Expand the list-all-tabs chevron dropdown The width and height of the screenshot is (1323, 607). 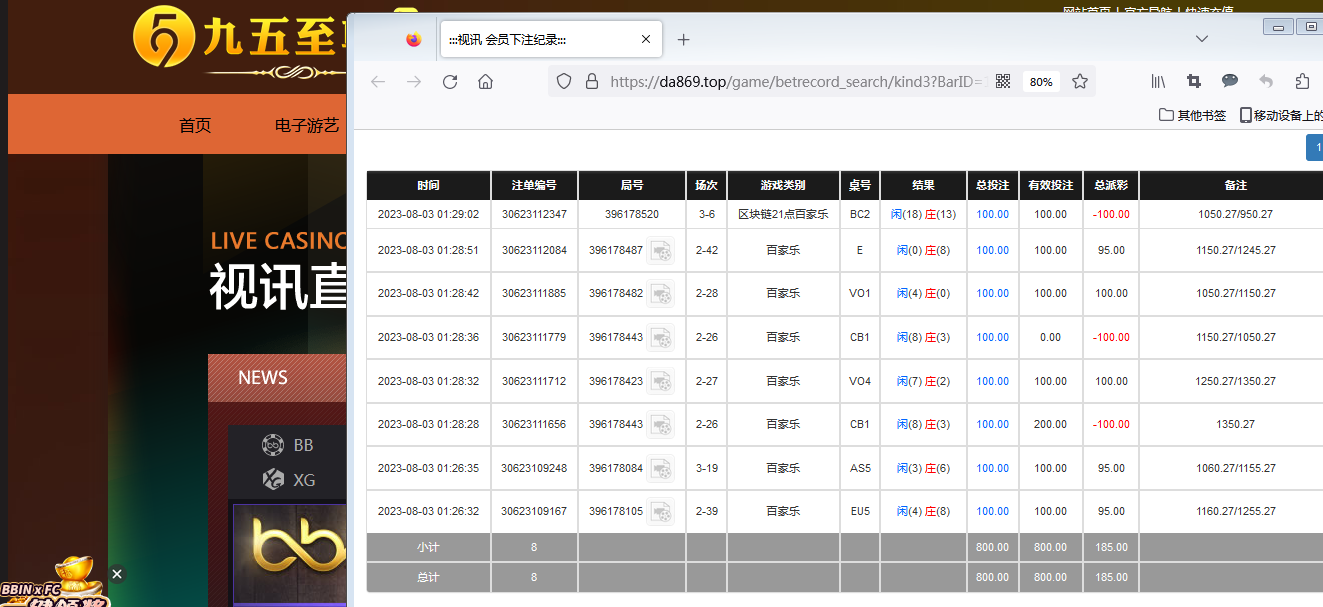(1202, 39)
